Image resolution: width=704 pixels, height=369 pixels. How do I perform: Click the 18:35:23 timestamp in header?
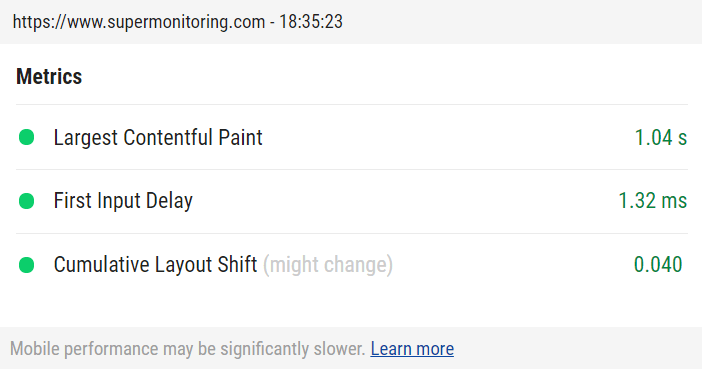click(x=311, y=22)
